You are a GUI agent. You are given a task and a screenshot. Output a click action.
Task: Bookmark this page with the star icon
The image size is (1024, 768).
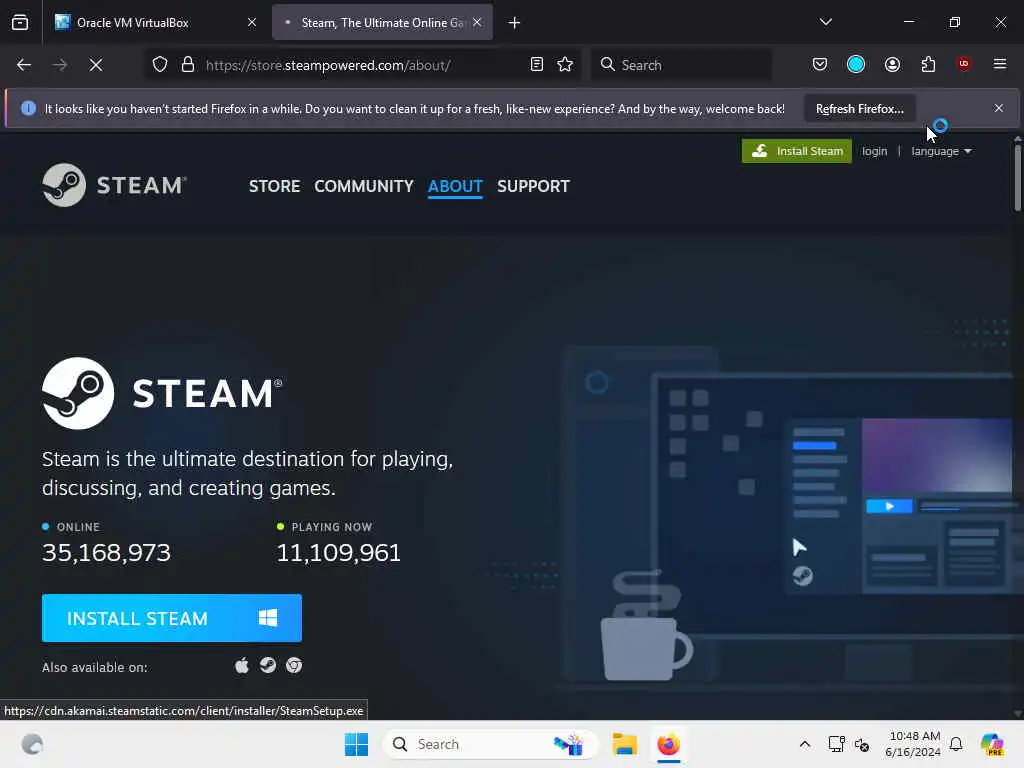click(566, 65)
